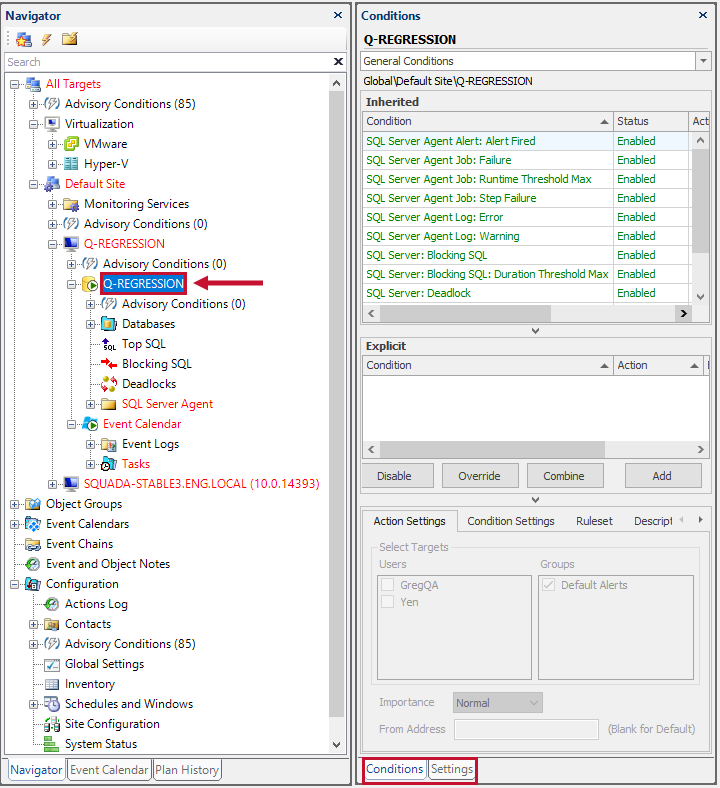
Task: Toggle the Default Alerts group checkbox
Action: tap(549, 585)
